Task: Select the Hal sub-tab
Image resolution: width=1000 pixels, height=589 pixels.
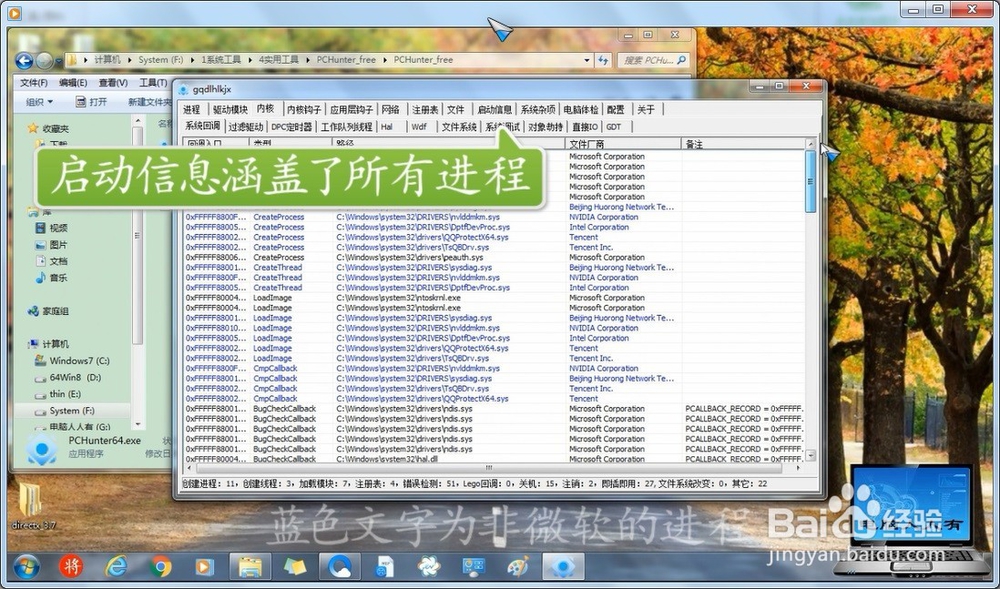Action: pos(386,127)
